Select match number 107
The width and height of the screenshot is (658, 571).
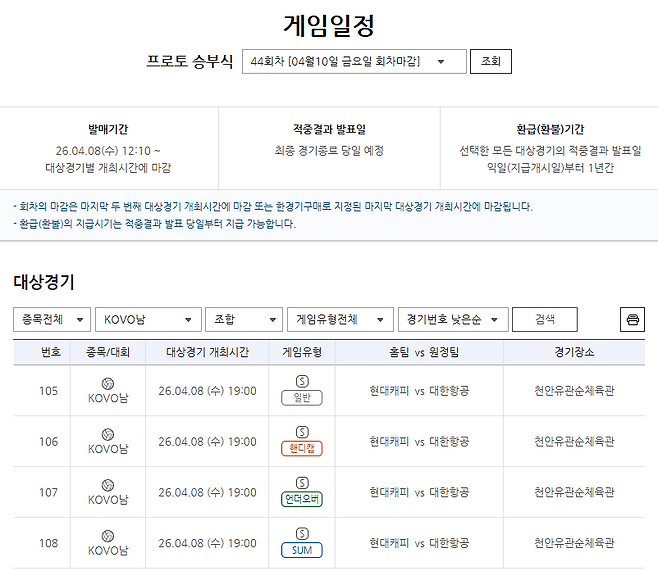pos(49,493)
